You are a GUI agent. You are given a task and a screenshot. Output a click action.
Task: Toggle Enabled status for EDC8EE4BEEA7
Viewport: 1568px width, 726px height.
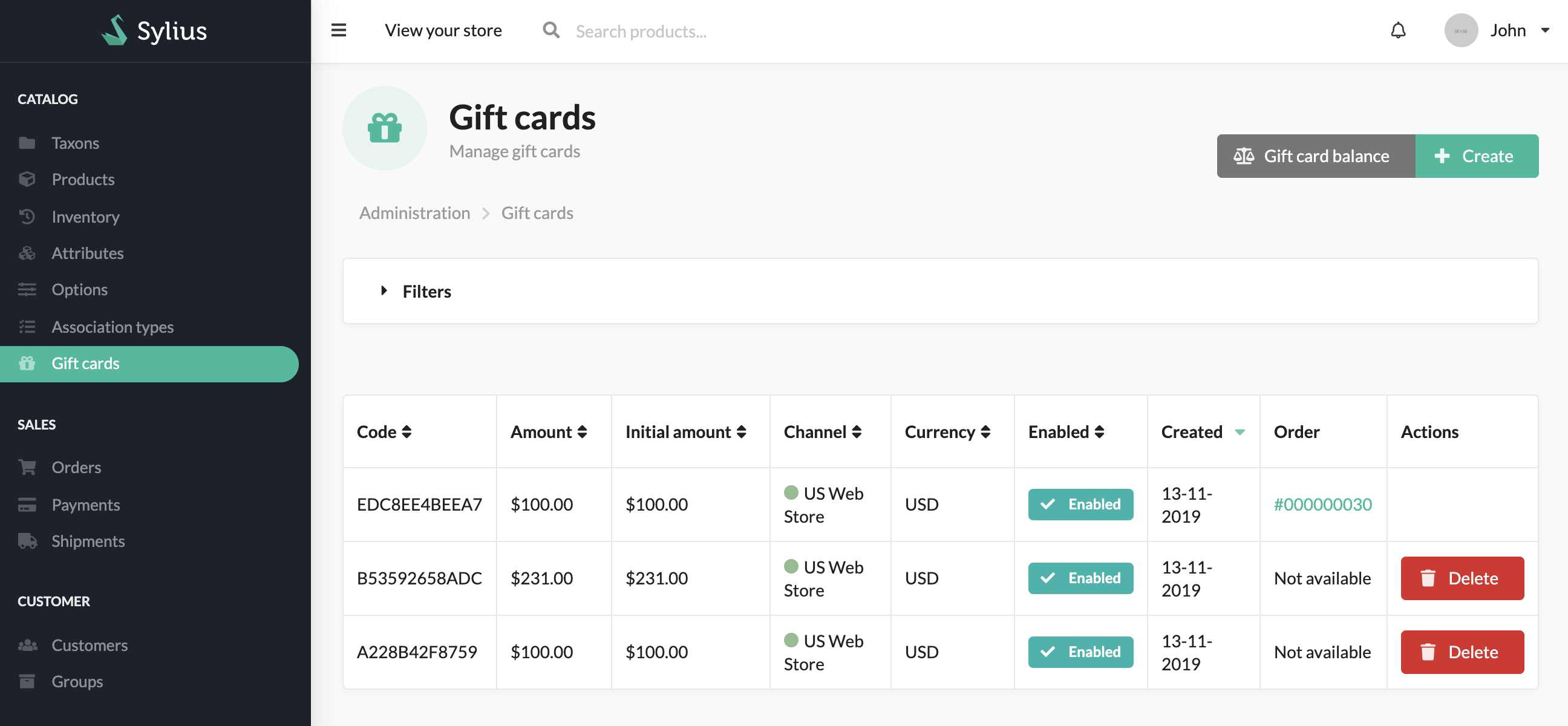[x=1080, y=504]
